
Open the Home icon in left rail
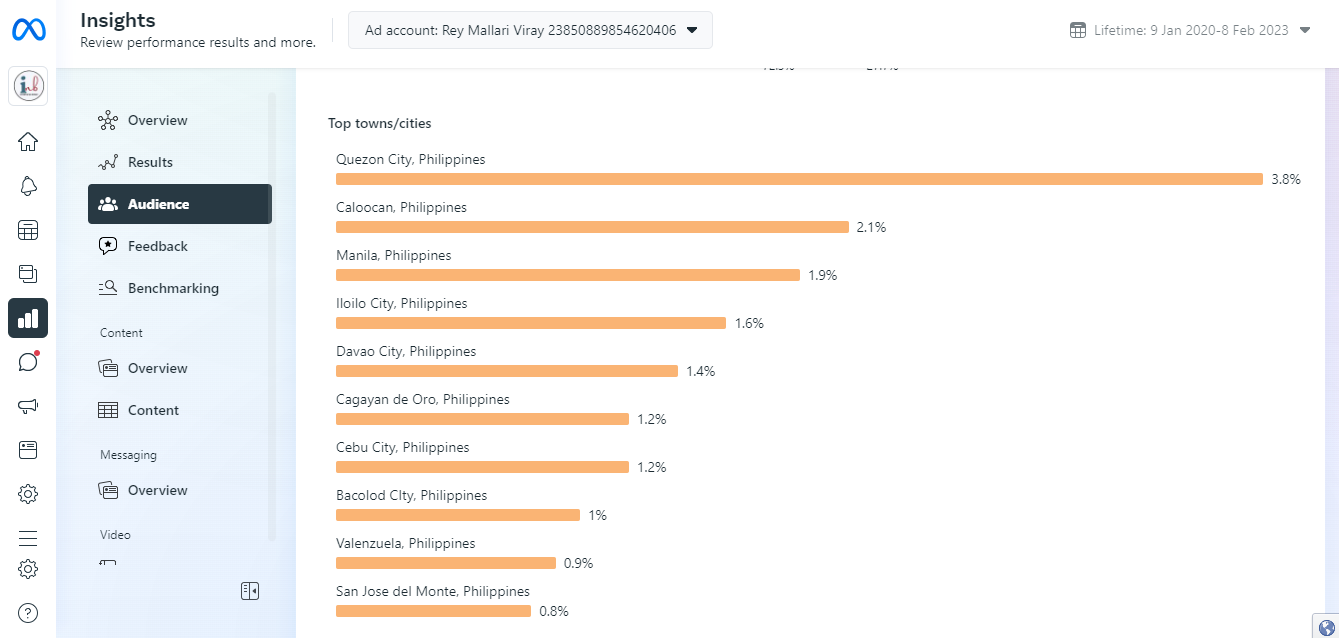pos(28,142)
